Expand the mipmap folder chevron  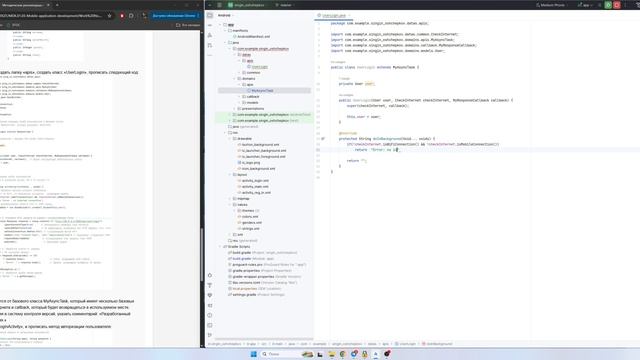click(230, 199)
